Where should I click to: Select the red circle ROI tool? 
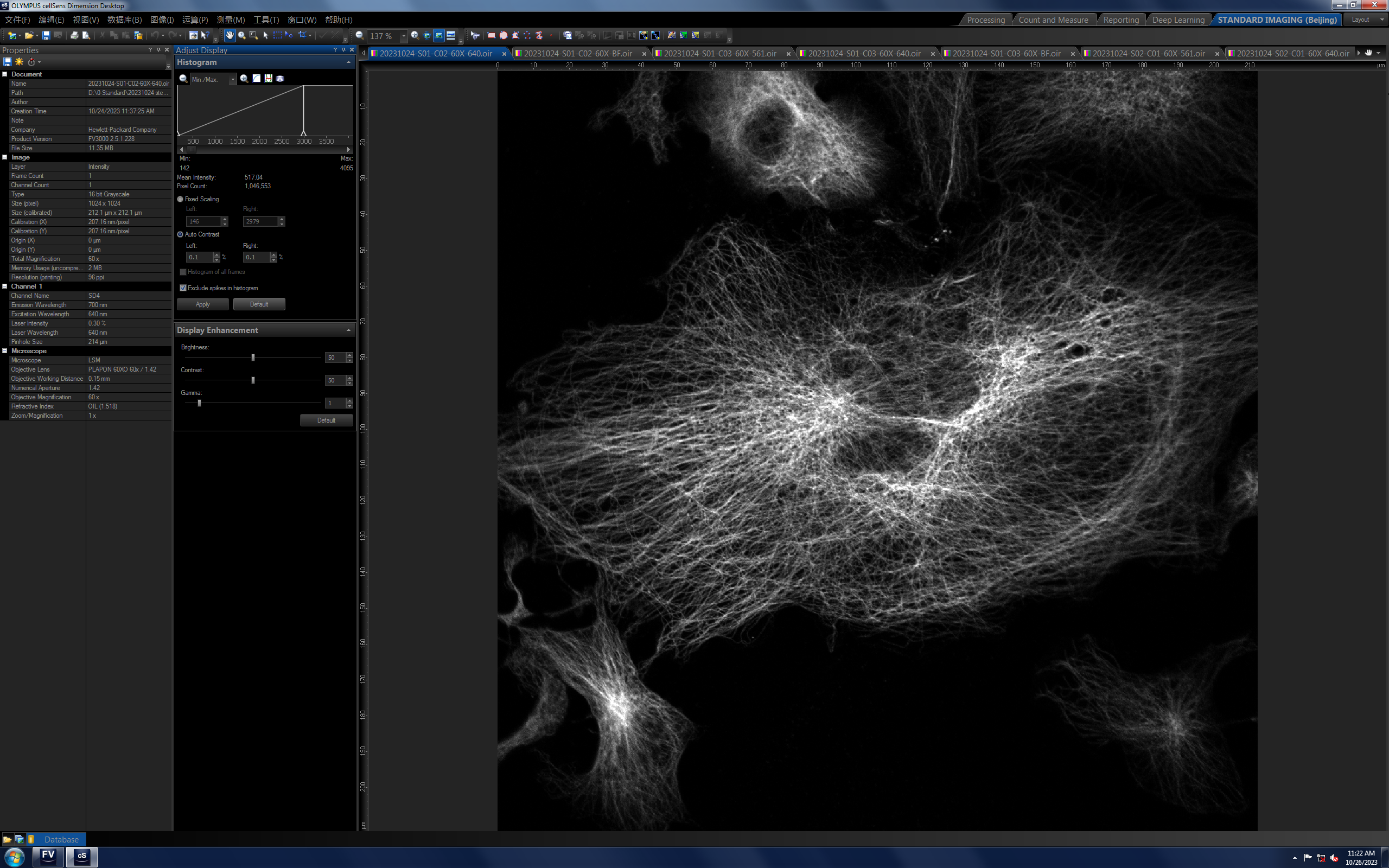504,36
